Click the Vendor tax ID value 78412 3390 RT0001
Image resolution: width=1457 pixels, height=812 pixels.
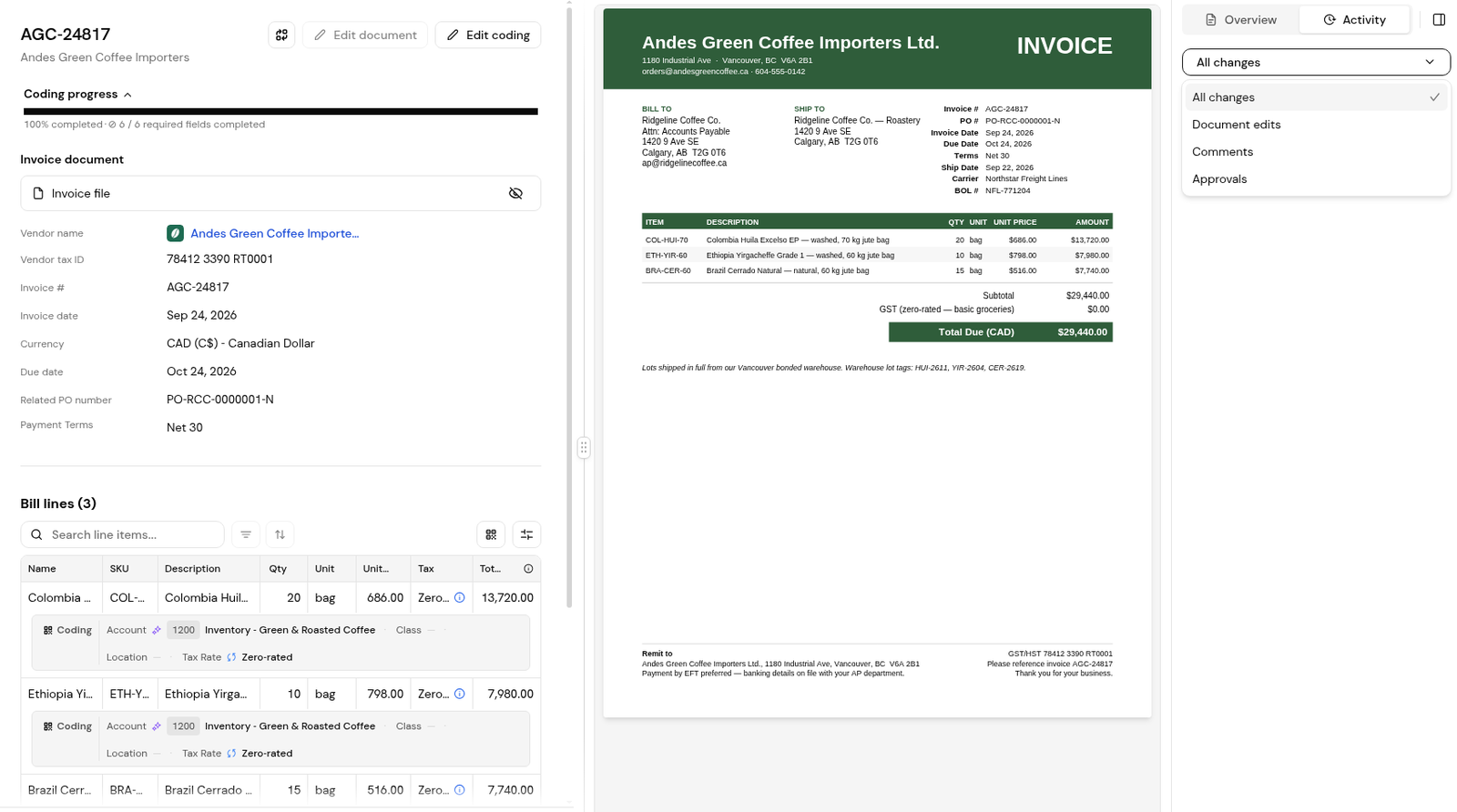pos(219,259)
